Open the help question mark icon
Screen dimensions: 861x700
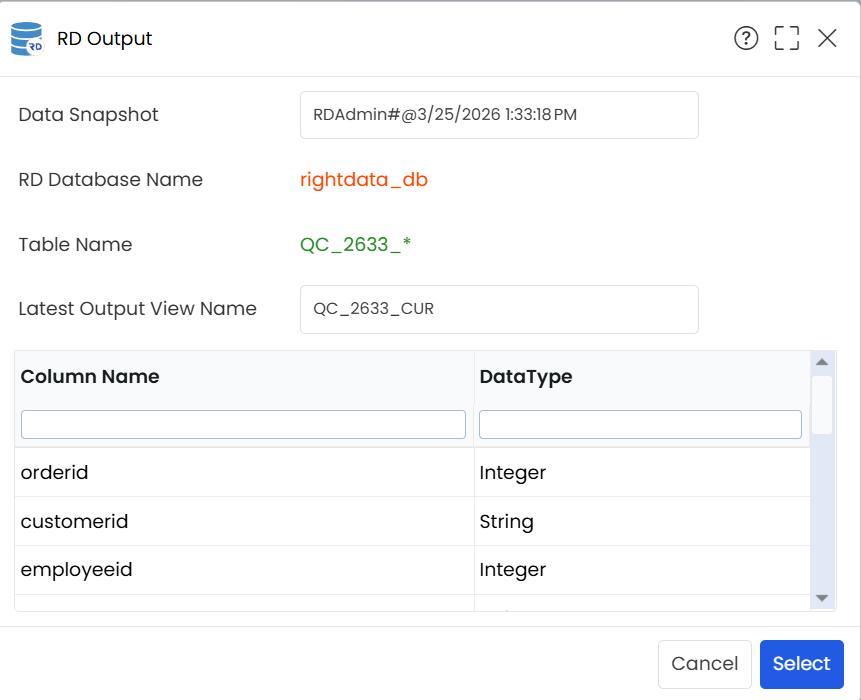click(746, 38)
